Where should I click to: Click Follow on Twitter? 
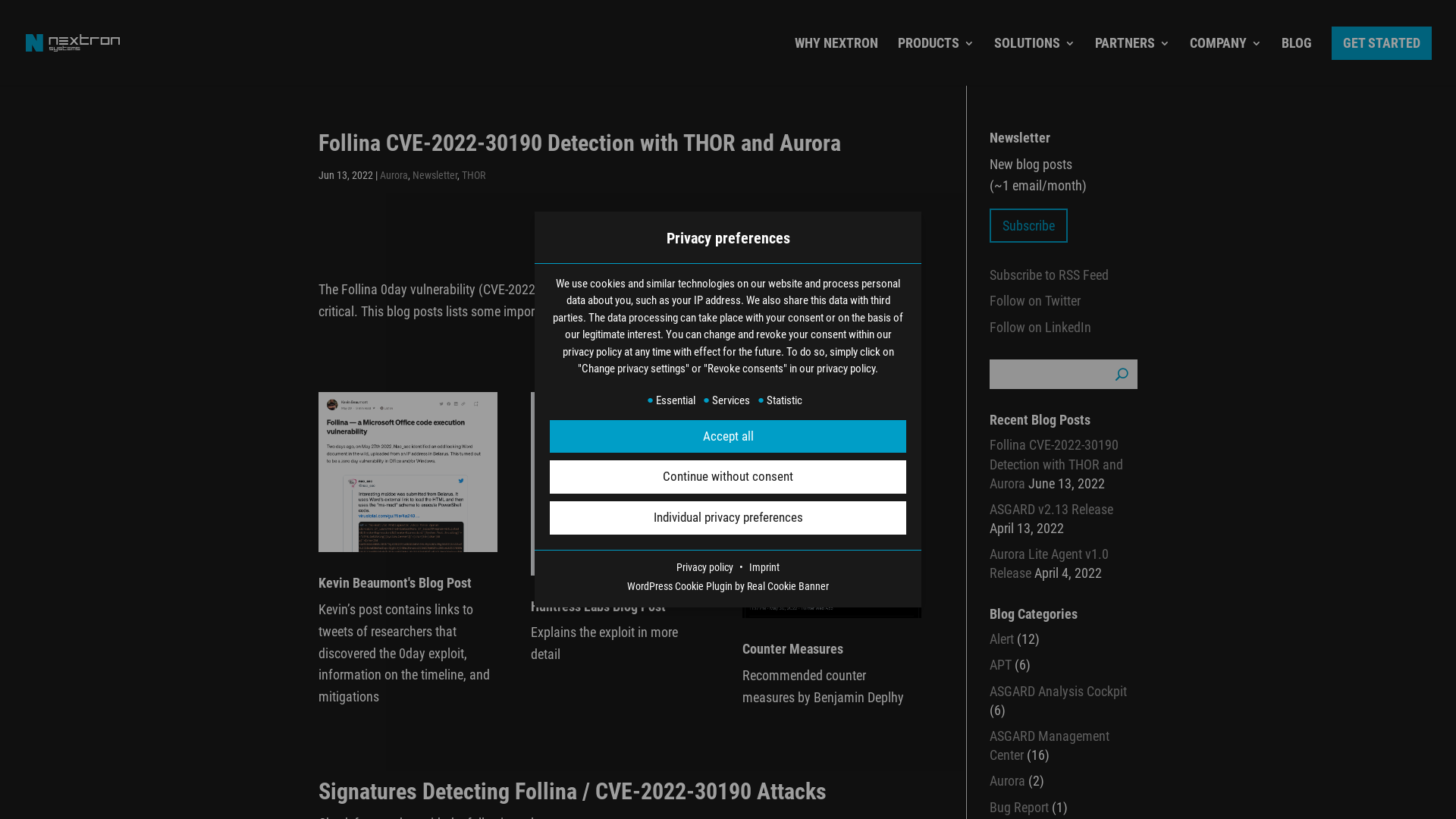[x=1035, y=301]
